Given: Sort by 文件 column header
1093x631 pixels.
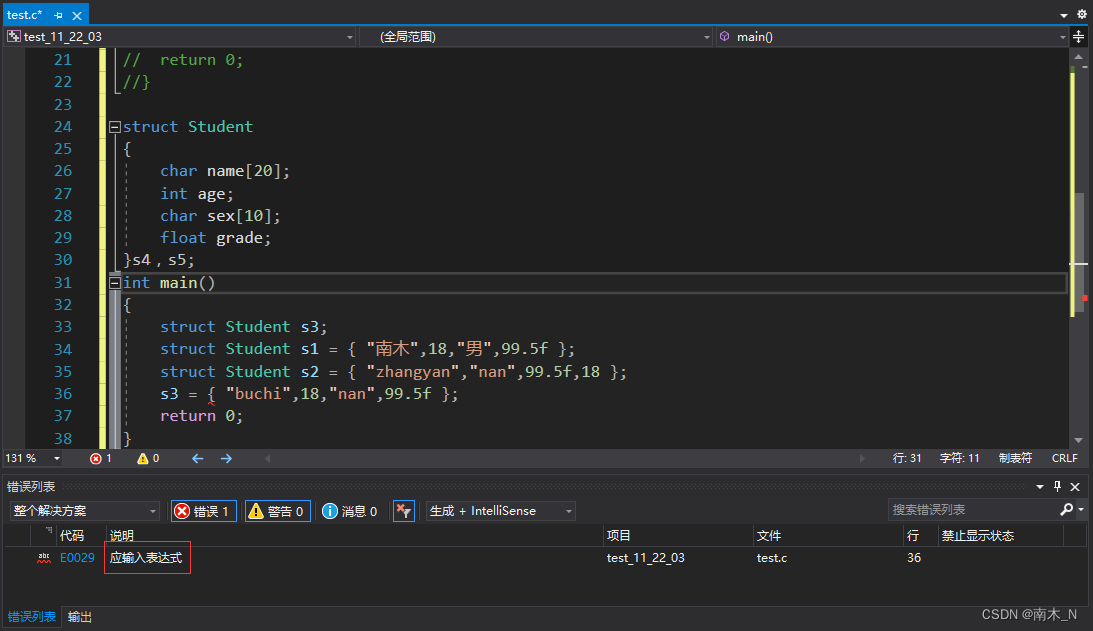Looking at the screenshot, I should pyautogui.click(x=827, y=535).
